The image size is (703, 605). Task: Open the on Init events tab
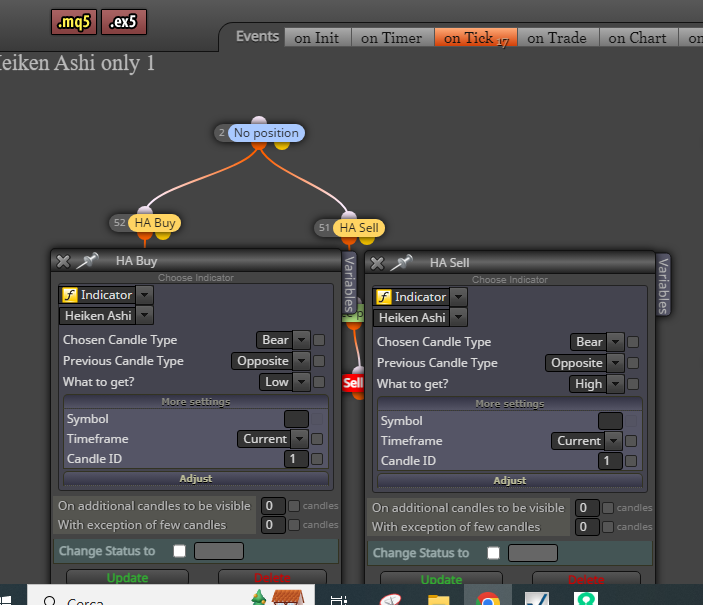(317, 38)
